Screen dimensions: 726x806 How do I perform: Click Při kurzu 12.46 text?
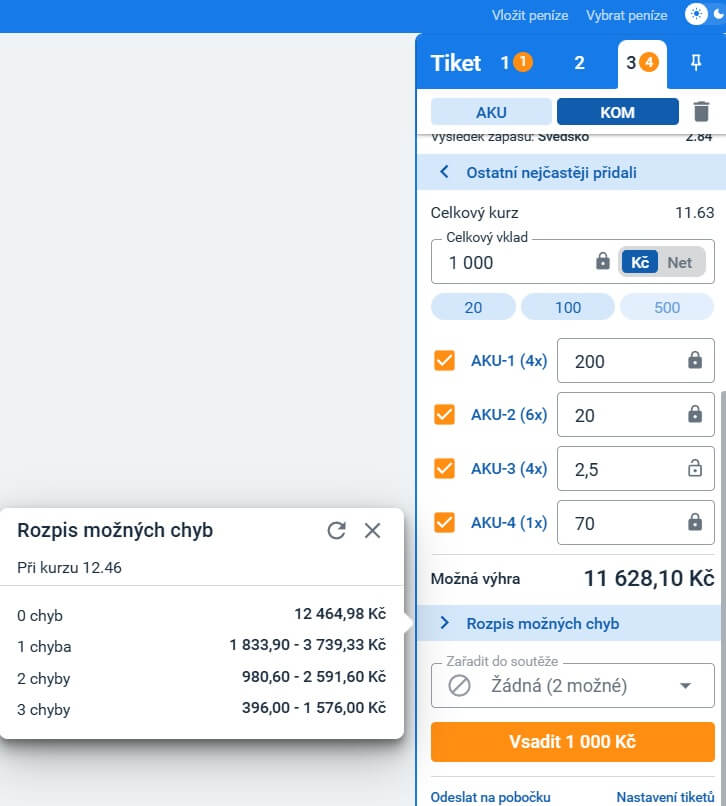click(x=69, y=567)
